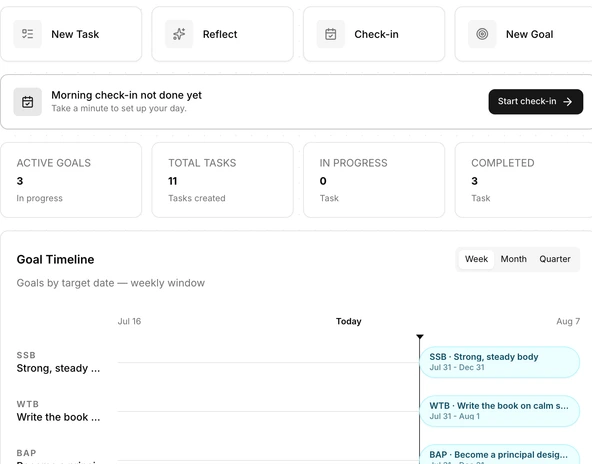Open the New Task card
The width and height of the screenshot is (592, 464).
click(x=71, y=34)
